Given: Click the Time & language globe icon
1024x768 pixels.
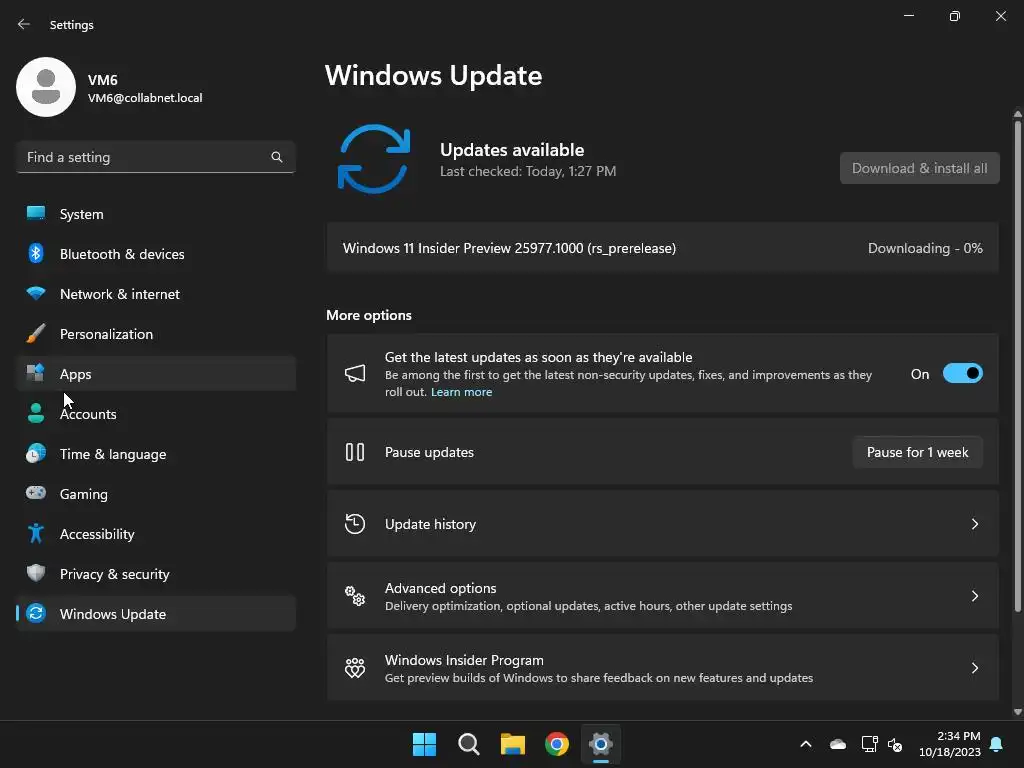Looking at the screenshot, I should (x=36, y=453).
